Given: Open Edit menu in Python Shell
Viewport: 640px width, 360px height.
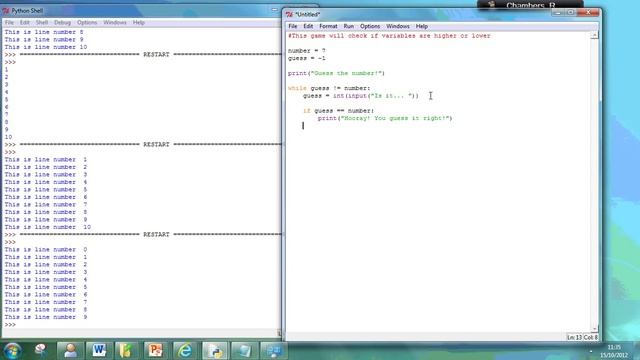Looking at the screenshot, I should pos(24,22).
